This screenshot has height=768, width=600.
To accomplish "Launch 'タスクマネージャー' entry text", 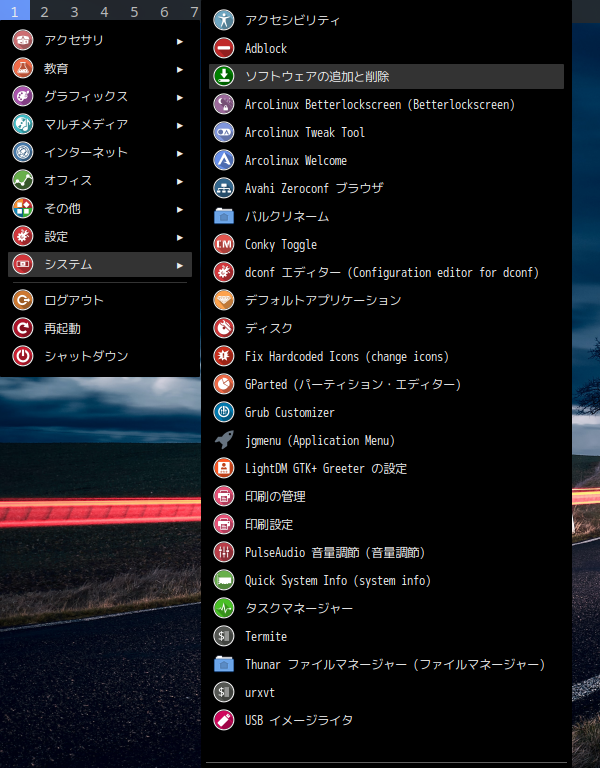I will pos(299,608).
